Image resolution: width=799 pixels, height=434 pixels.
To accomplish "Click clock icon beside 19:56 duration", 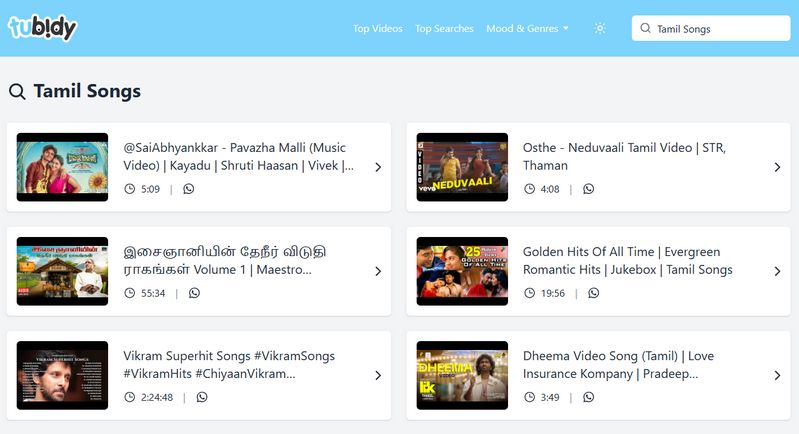I will click(529, 293).
